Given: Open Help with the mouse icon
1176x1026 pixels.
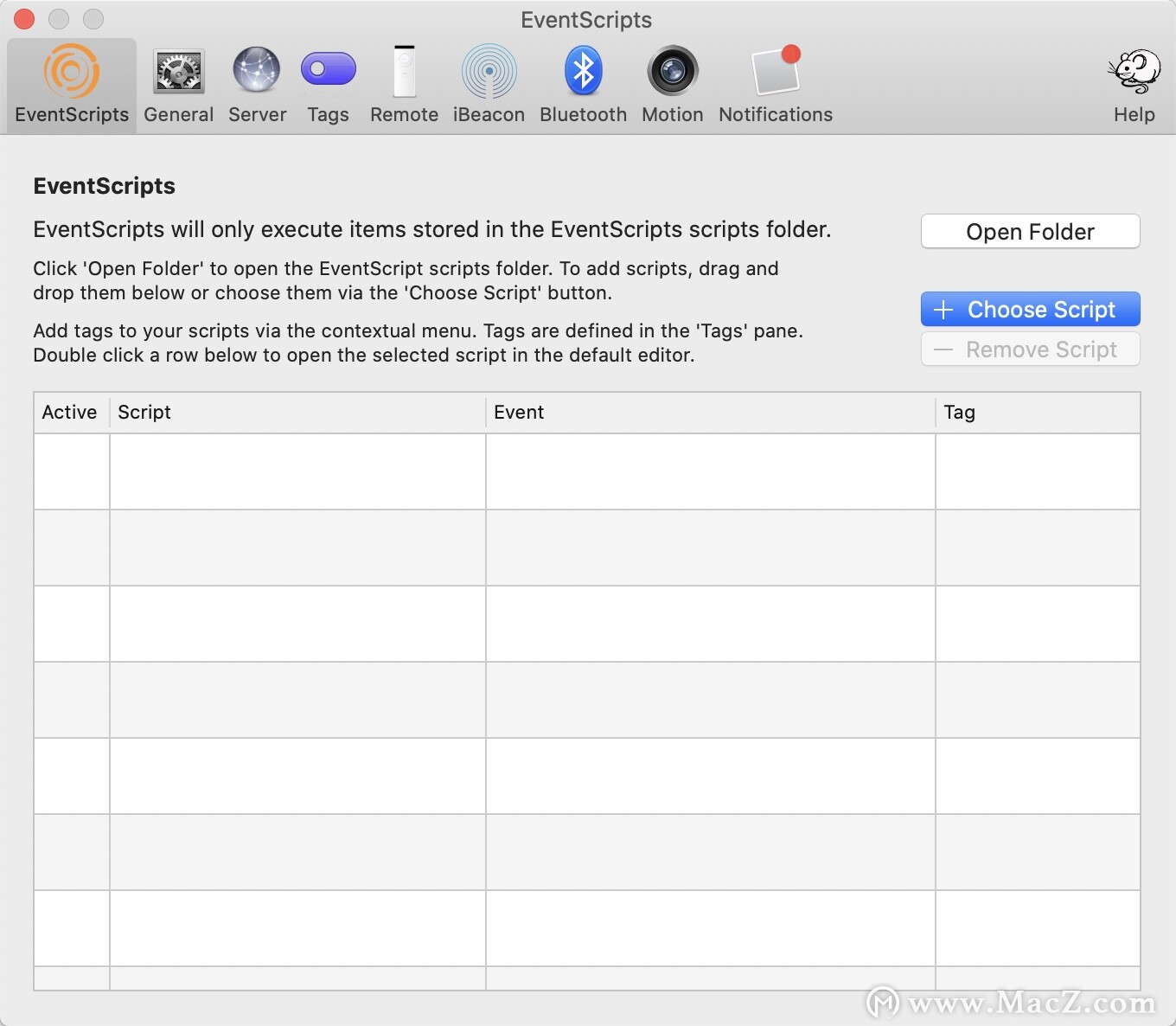Looking at the screenshot, I should 1134,85.
